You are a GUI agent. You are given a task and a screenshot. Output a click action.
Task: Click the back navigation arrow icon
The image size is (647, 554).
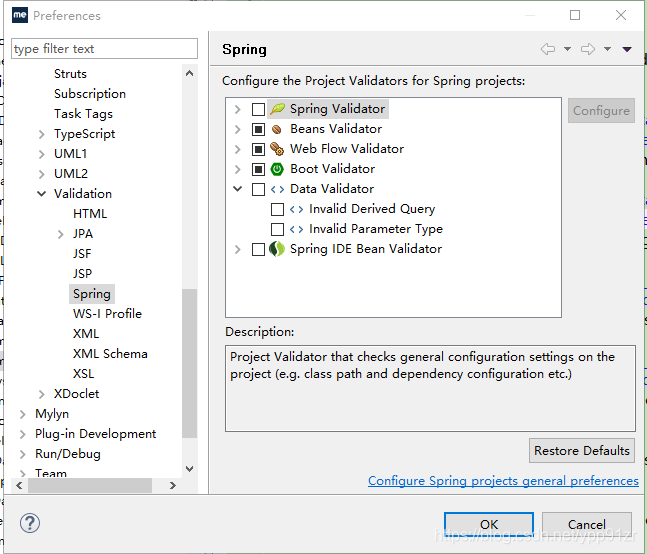(548, 49)
